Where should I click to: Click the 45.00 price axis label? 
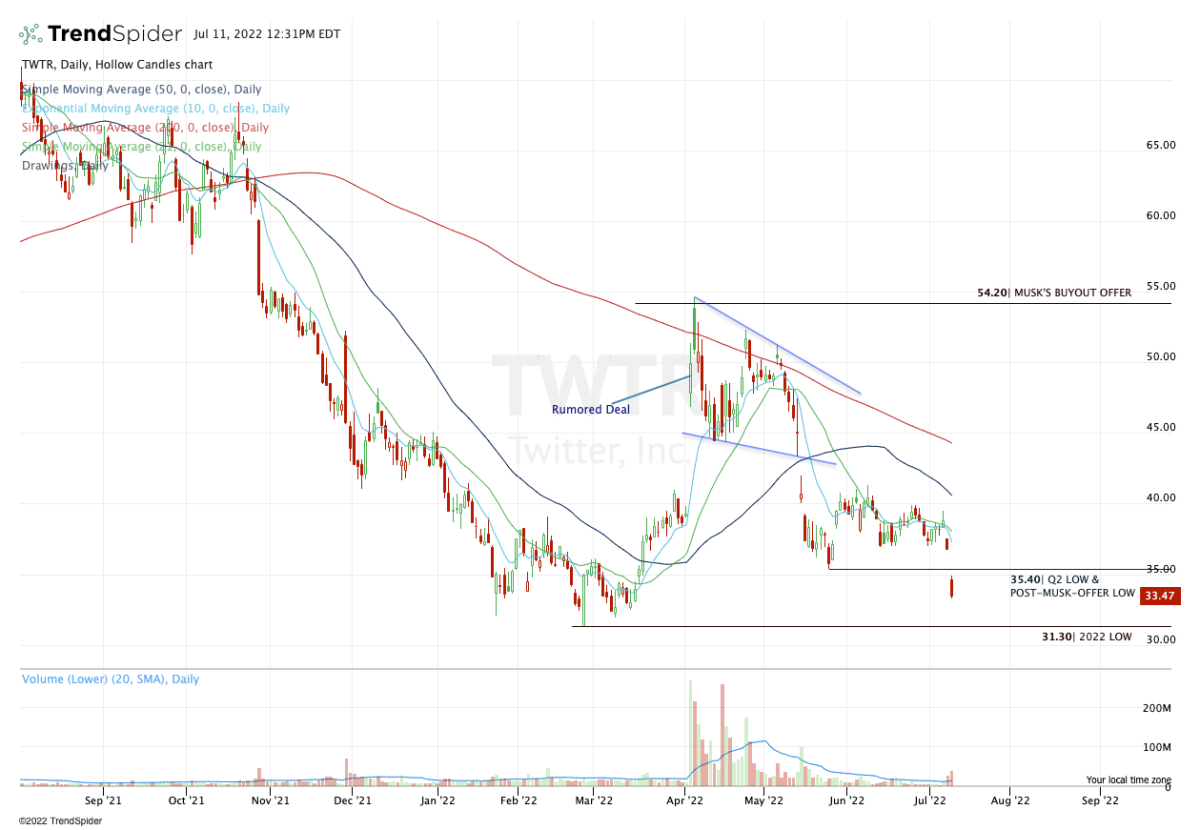click(1161, 428)
